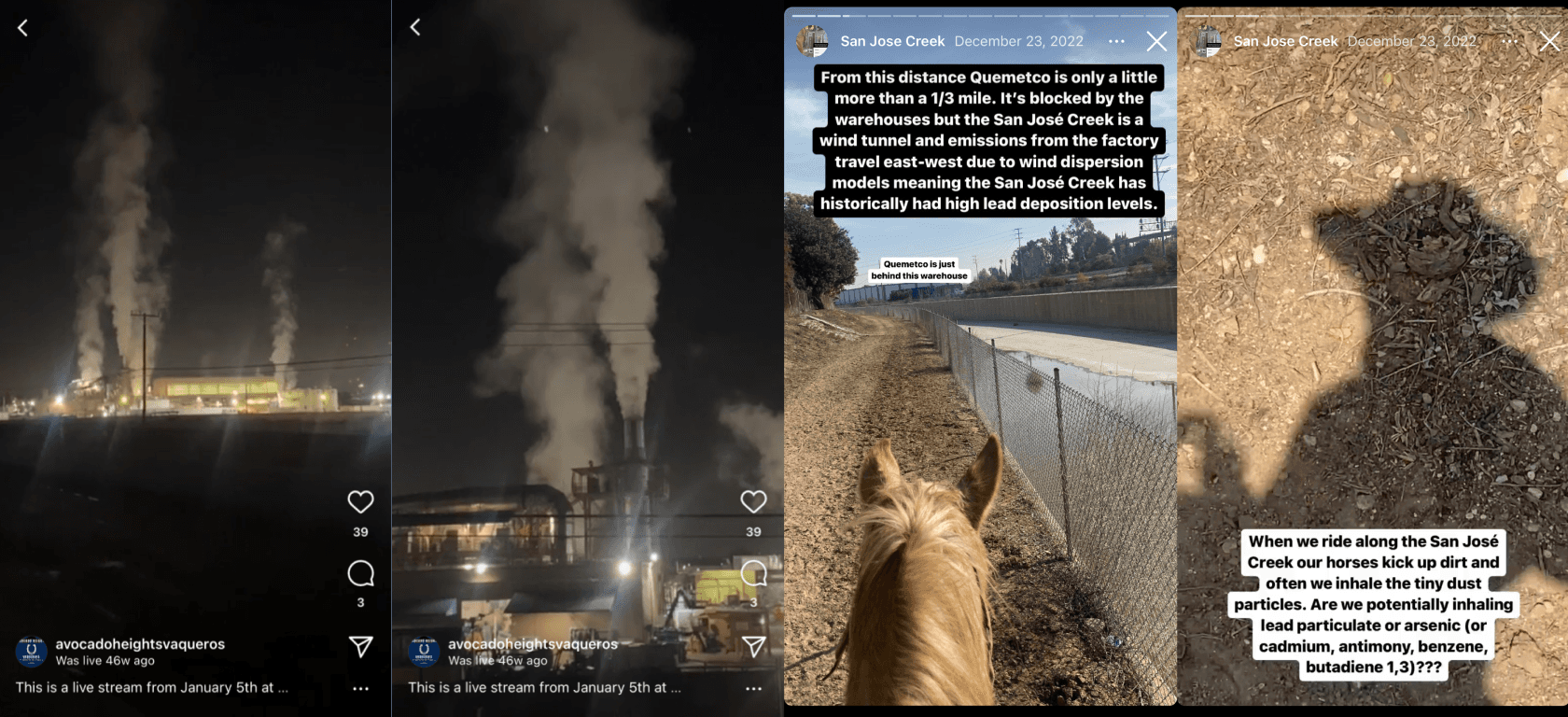The image size is (1568, 717).
Task: Go back from the first video panel
Action: point(22,28)
